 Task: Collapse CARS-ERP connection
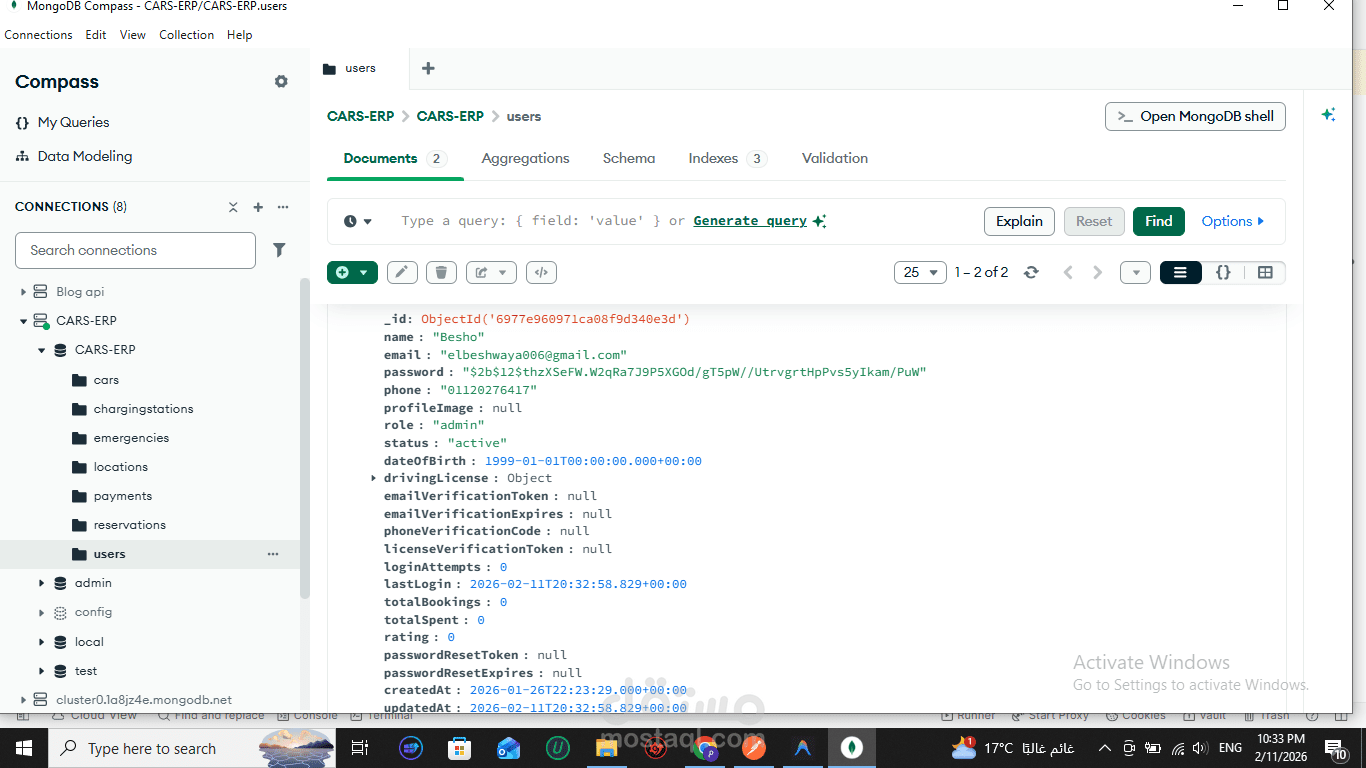click(23, 321)
